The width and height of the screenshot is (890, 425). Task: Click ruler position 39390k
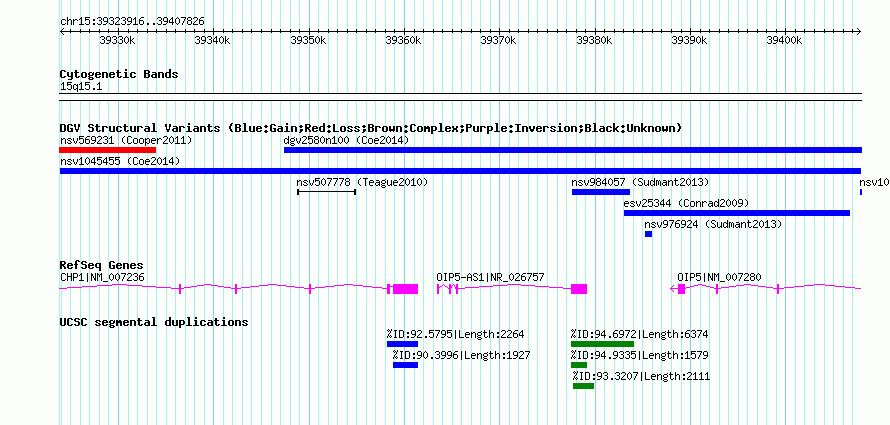689,40
